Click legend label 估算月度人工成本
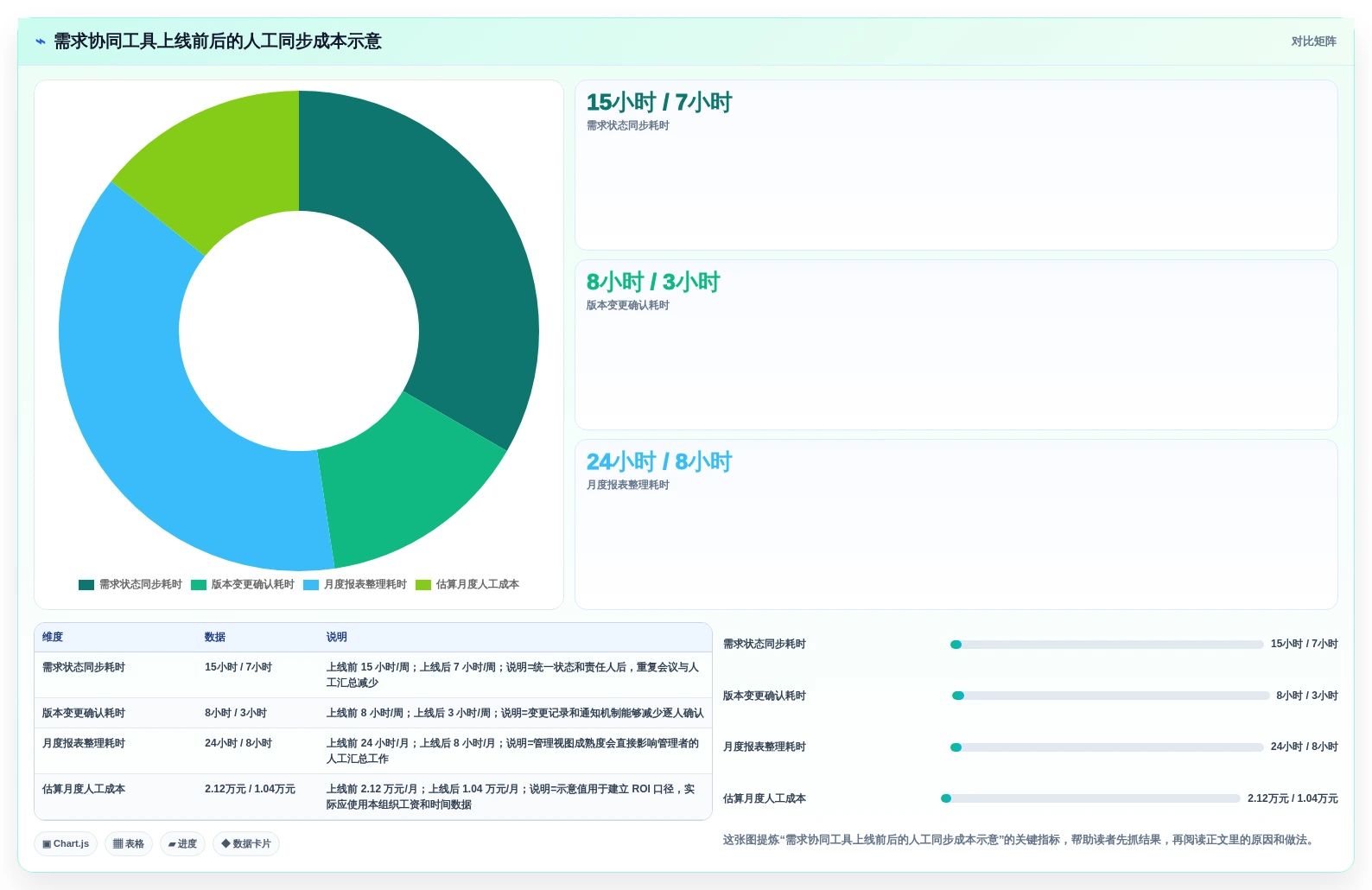 478,585
